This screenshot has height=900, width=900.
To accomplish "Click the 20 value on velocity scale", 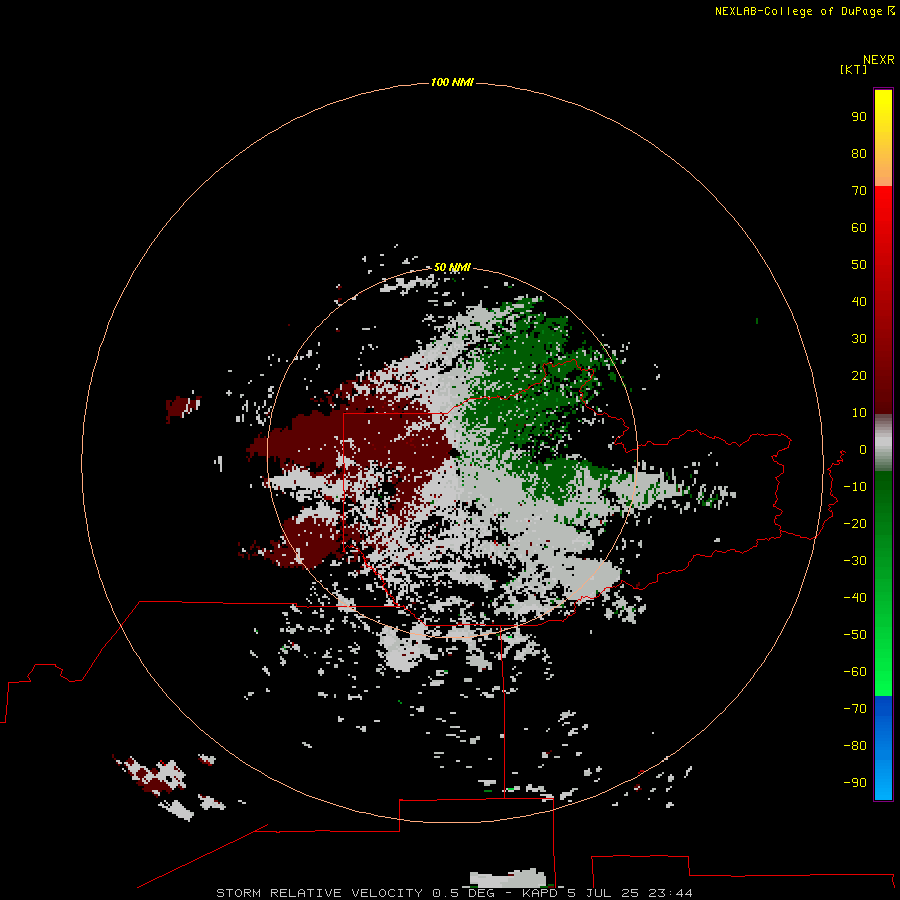I will [x=859, y=376].
